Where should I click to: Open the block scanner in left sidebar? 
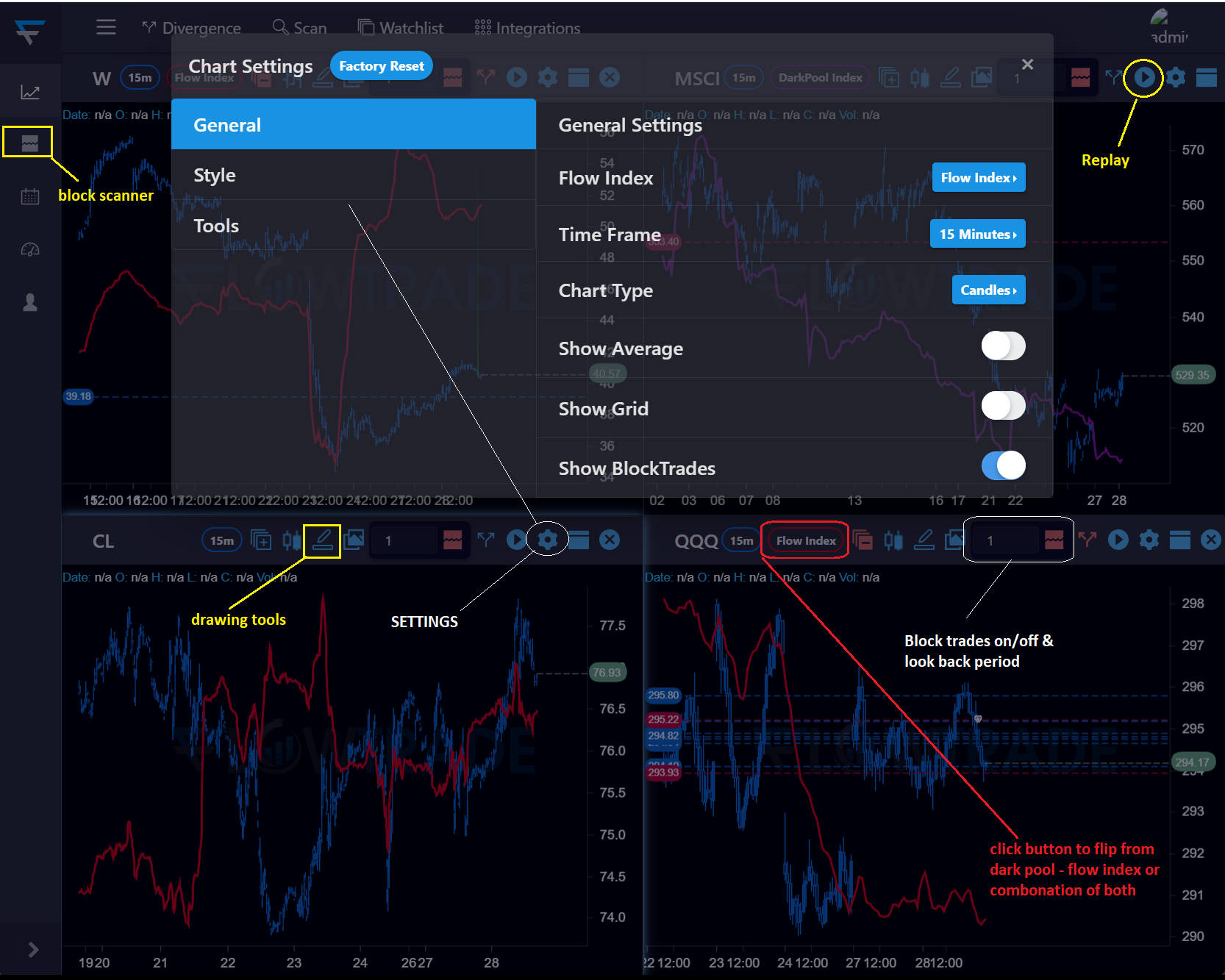(29, 143)
